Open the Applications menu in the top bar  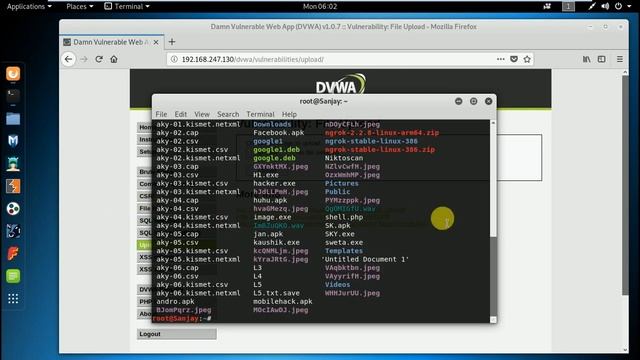[x=29, y=6]
